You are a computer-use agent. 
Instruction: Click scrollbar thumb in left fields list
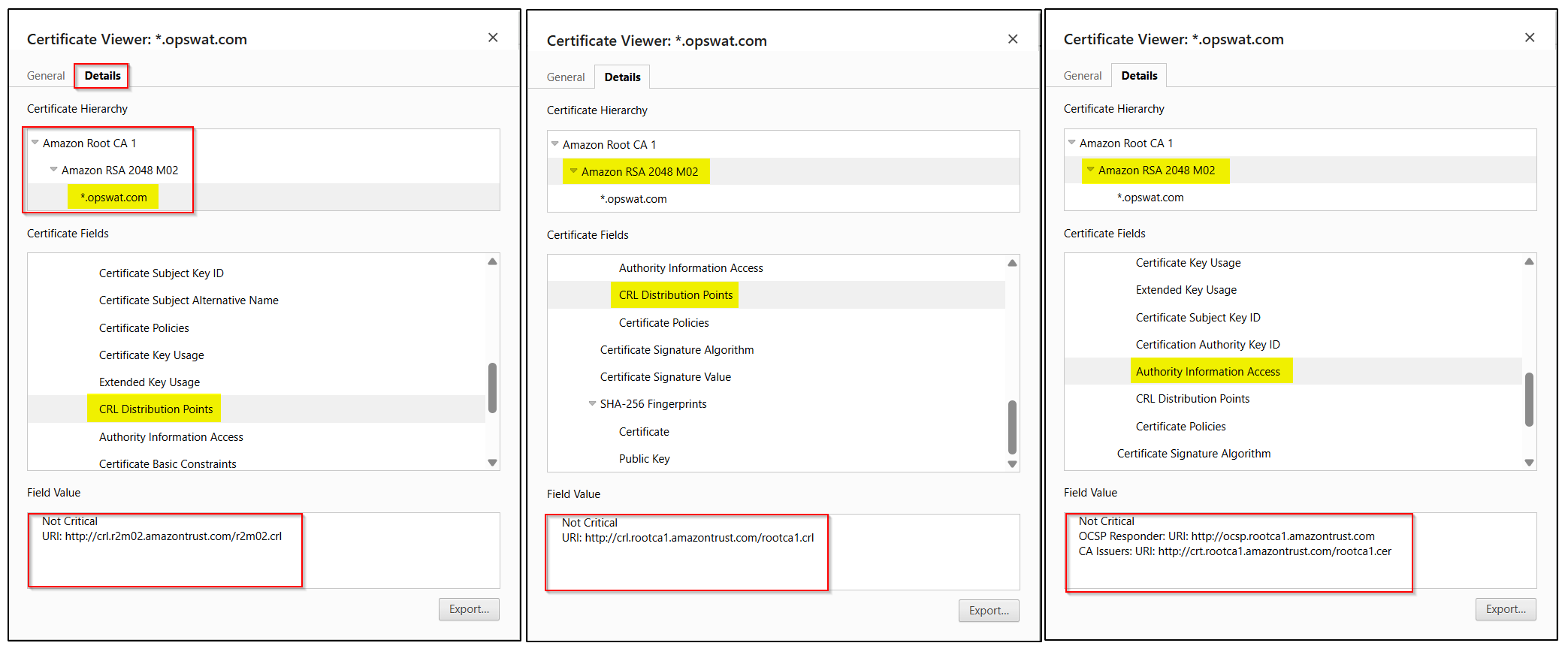tap(492, 388)
